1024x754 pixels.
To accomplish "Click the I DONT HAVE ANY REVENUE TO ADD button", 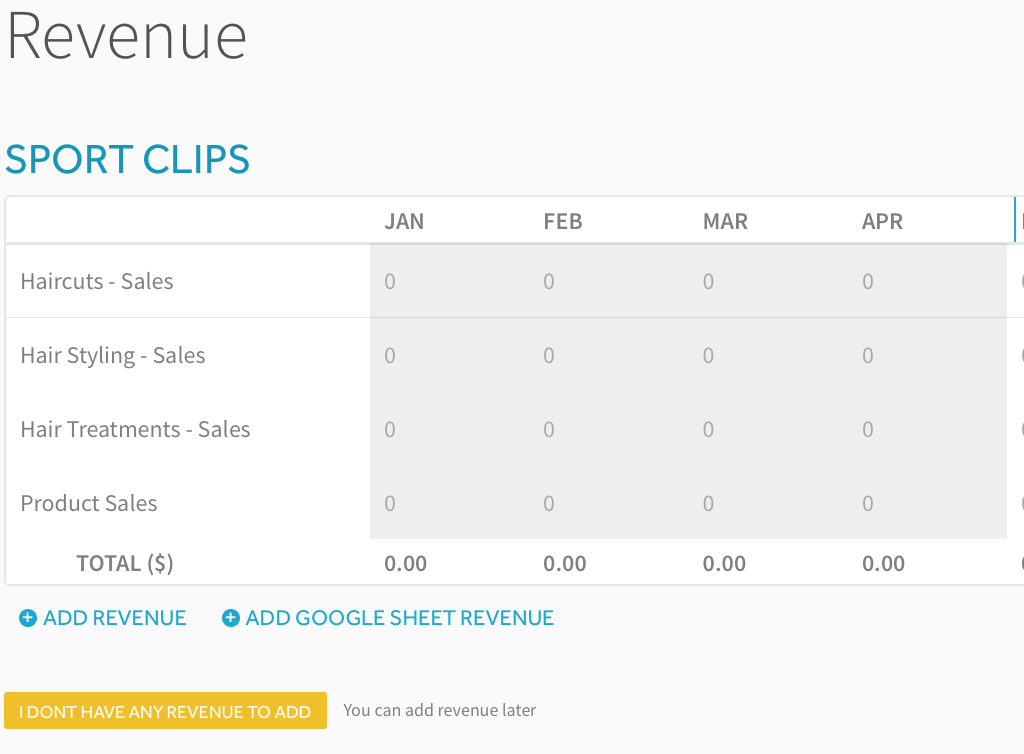I will [165, 711].
